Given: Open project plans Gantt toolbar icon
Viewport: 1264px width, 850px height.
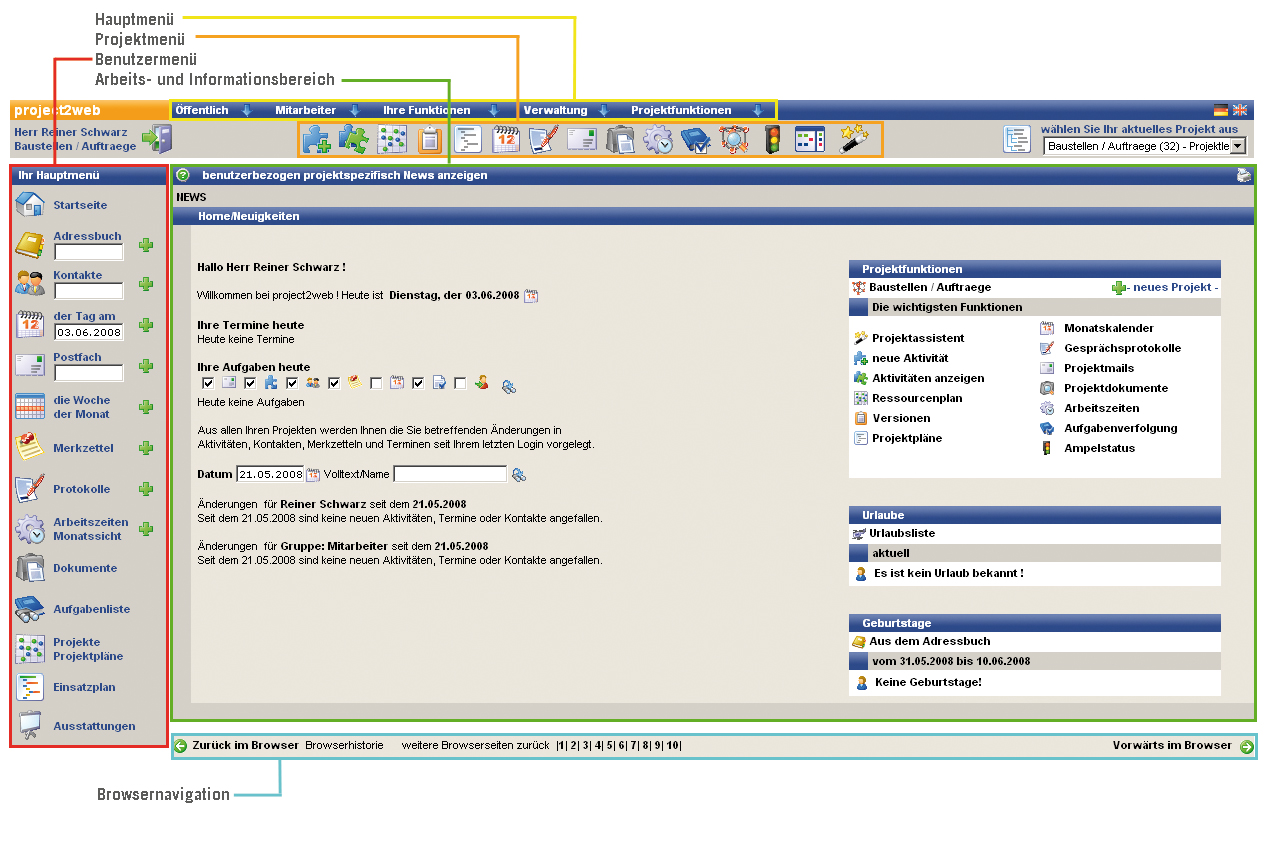Looking at the screenshot, I should [468, 140].
